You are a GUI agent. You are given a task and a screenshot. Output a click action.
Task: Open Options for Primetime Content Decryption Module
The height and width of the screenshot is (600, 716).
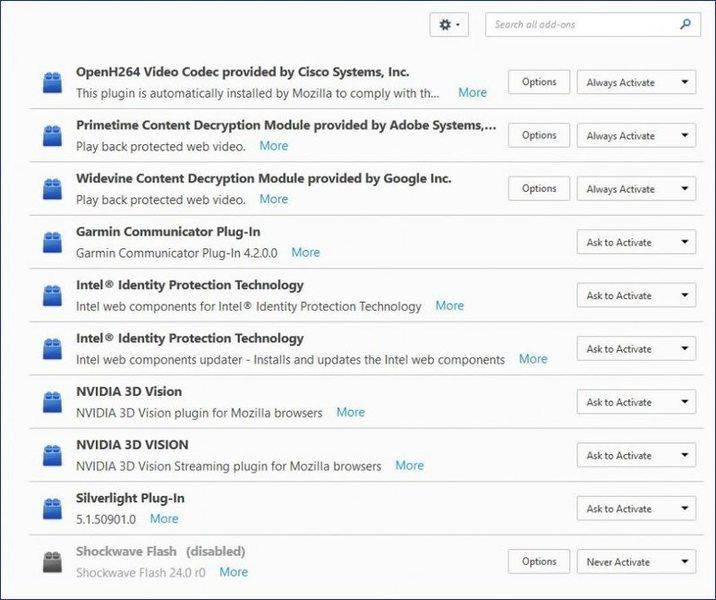[x=539, y=135]
